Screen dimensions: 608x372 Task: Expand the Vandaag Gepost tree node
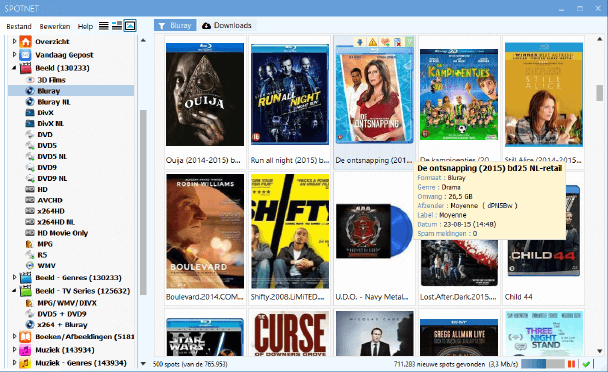click(14, 55)
